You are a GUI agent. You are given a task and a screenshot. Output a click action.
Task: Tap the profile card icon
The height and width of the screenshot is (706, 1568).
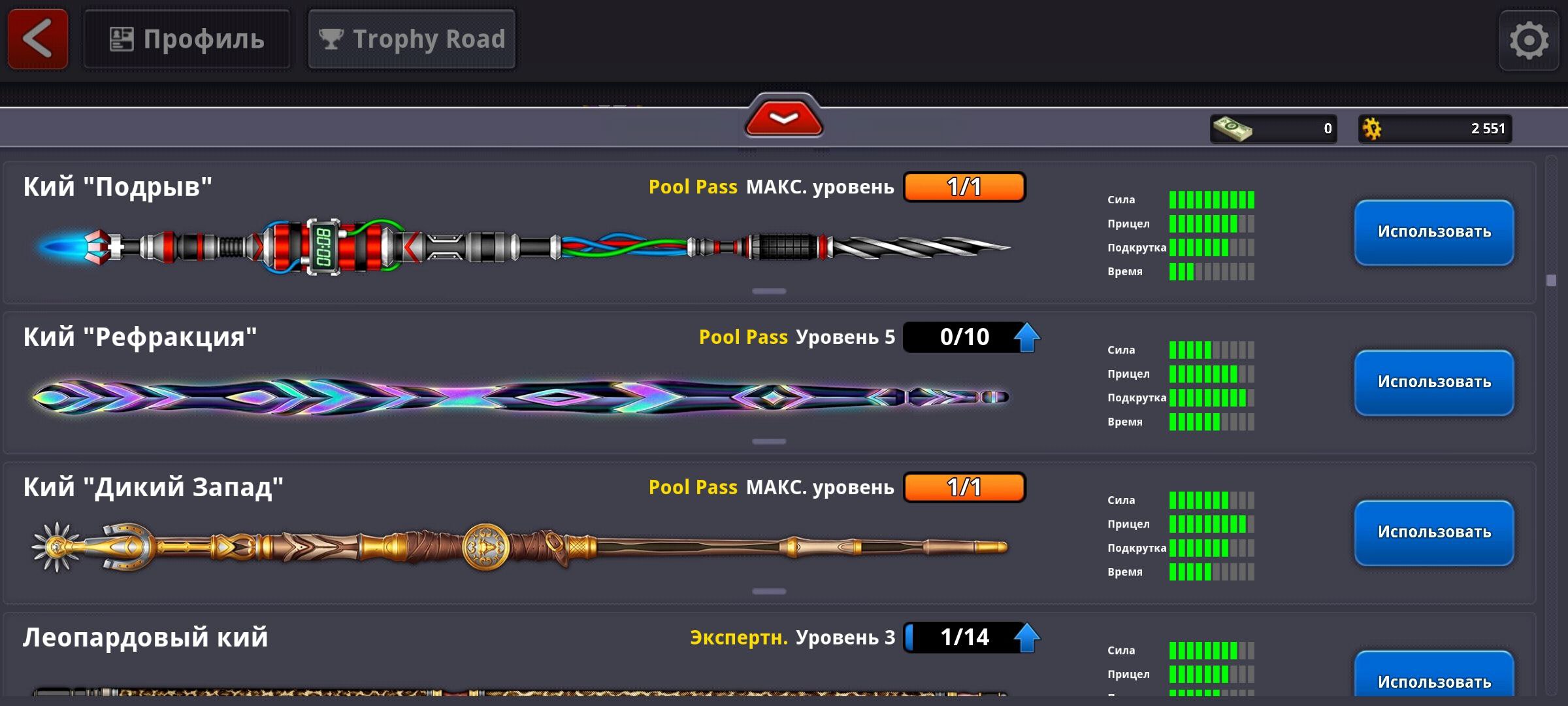coord(122,39)
